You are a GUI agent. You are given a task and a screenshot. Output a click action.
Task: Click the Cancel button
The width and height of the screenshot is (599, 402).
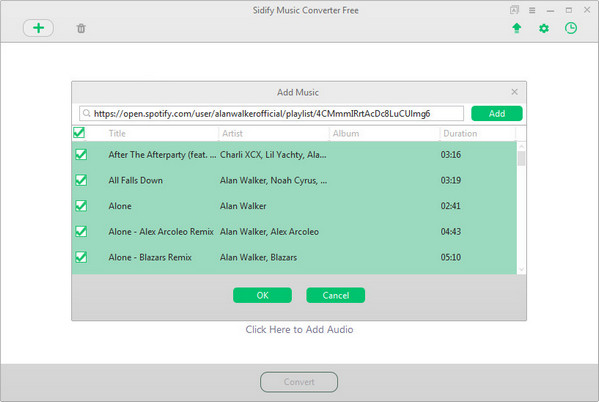(x=335, y=295)
